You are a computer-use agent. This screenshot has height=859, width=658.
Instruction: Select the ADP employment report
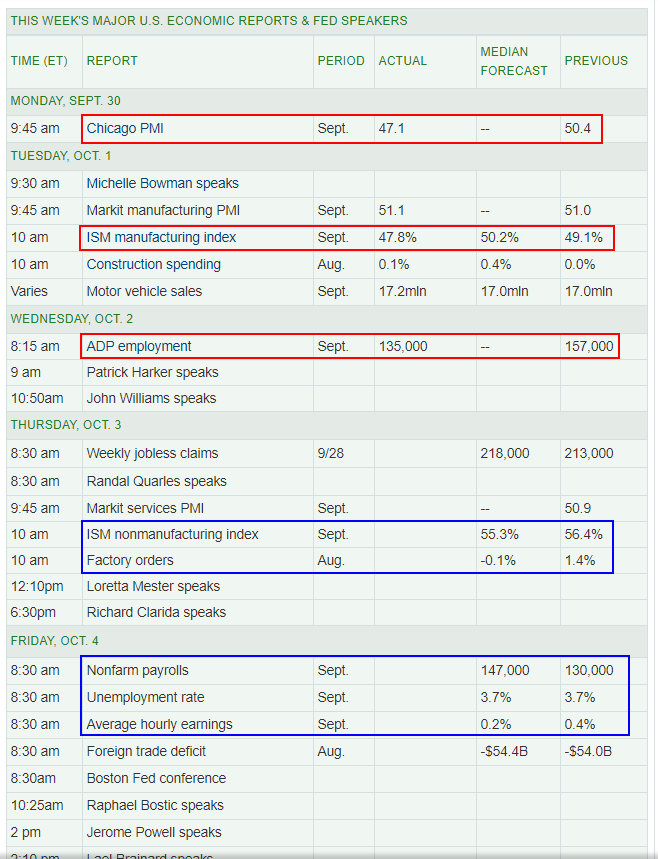(139, 346)
